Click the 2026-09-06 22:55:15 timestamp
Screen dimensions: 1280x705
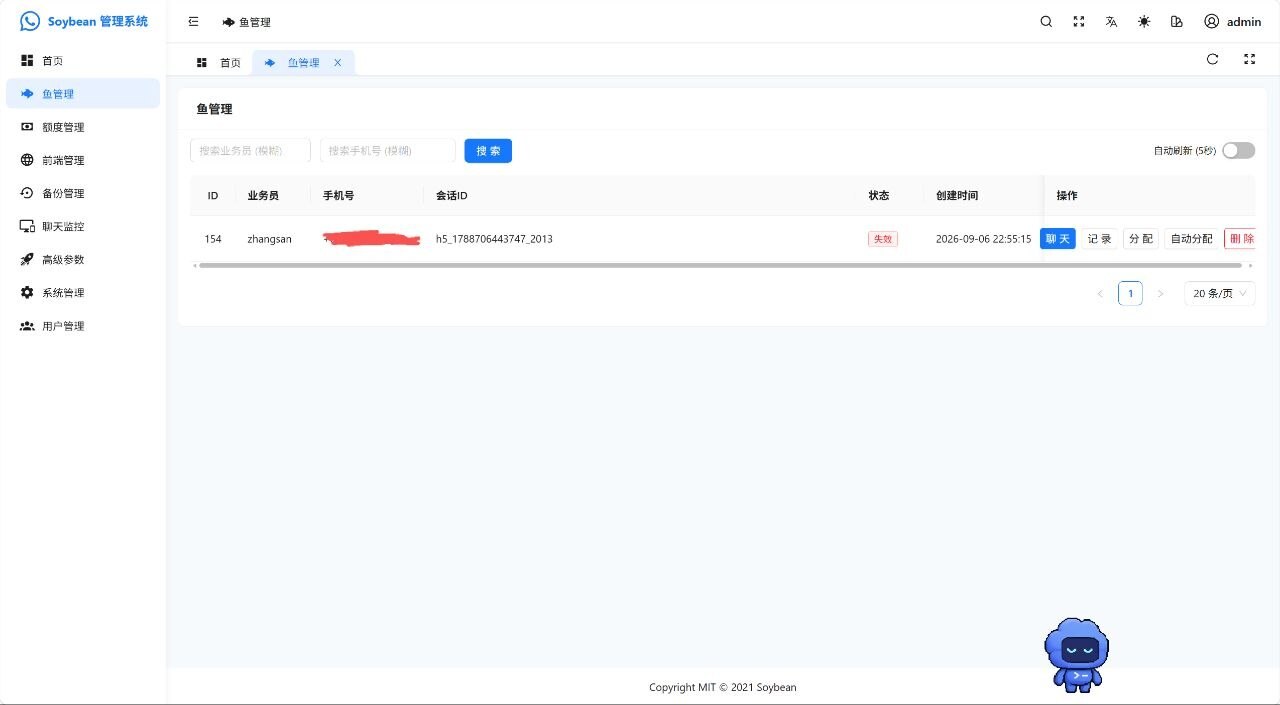pos(983,239)
